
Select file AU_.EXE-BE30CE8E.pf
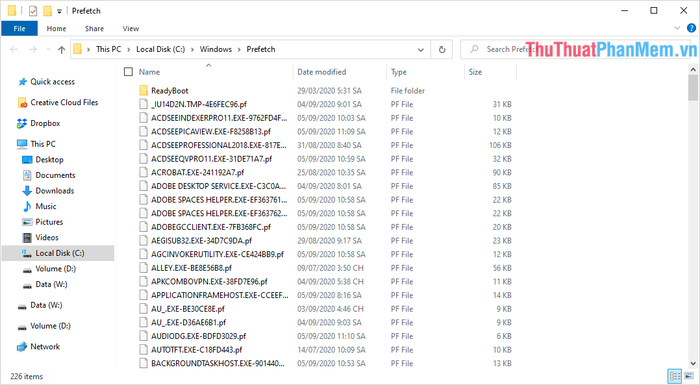point(188,309)
